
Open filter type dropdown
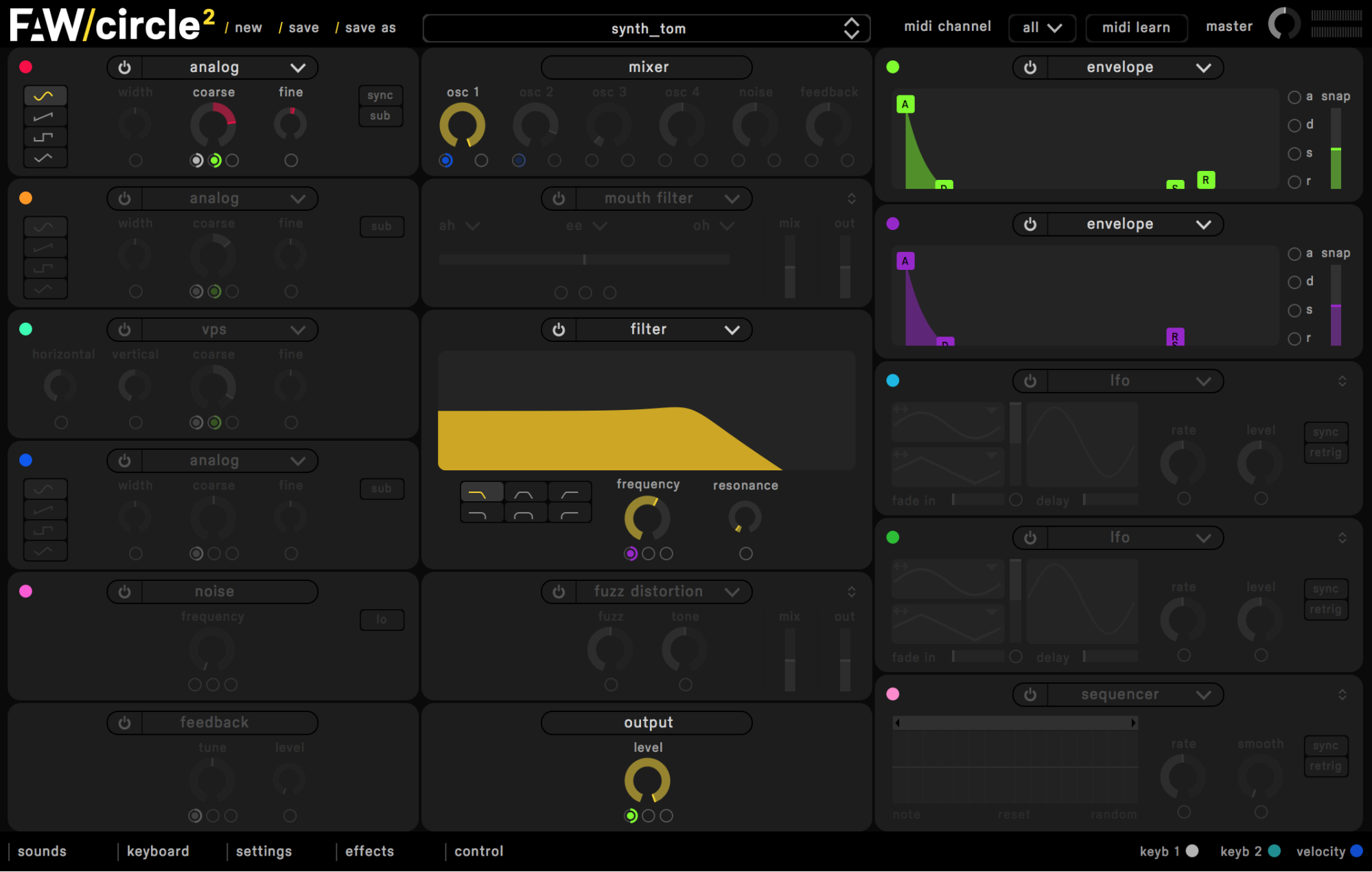click(732, 330)
